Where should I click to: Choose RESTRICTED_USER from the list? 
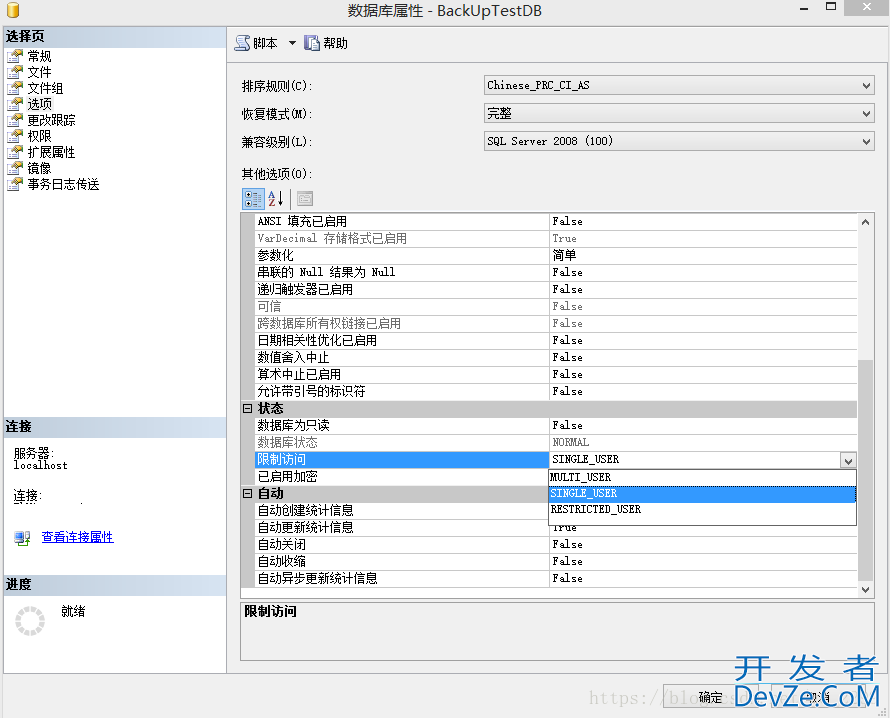[702, 510]
